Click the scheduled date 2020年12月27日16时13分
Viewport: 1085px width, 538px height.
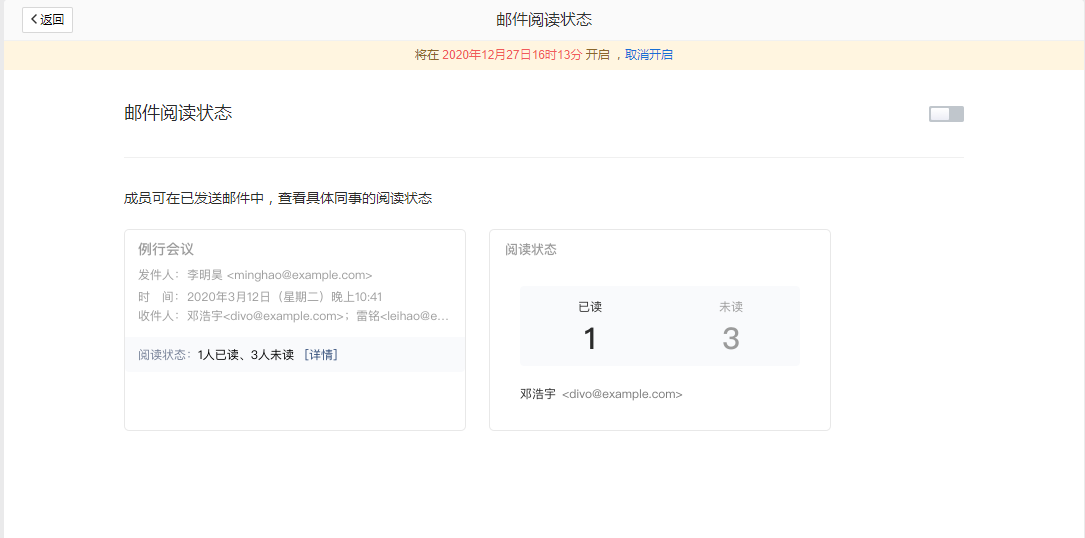pos(511,55)
